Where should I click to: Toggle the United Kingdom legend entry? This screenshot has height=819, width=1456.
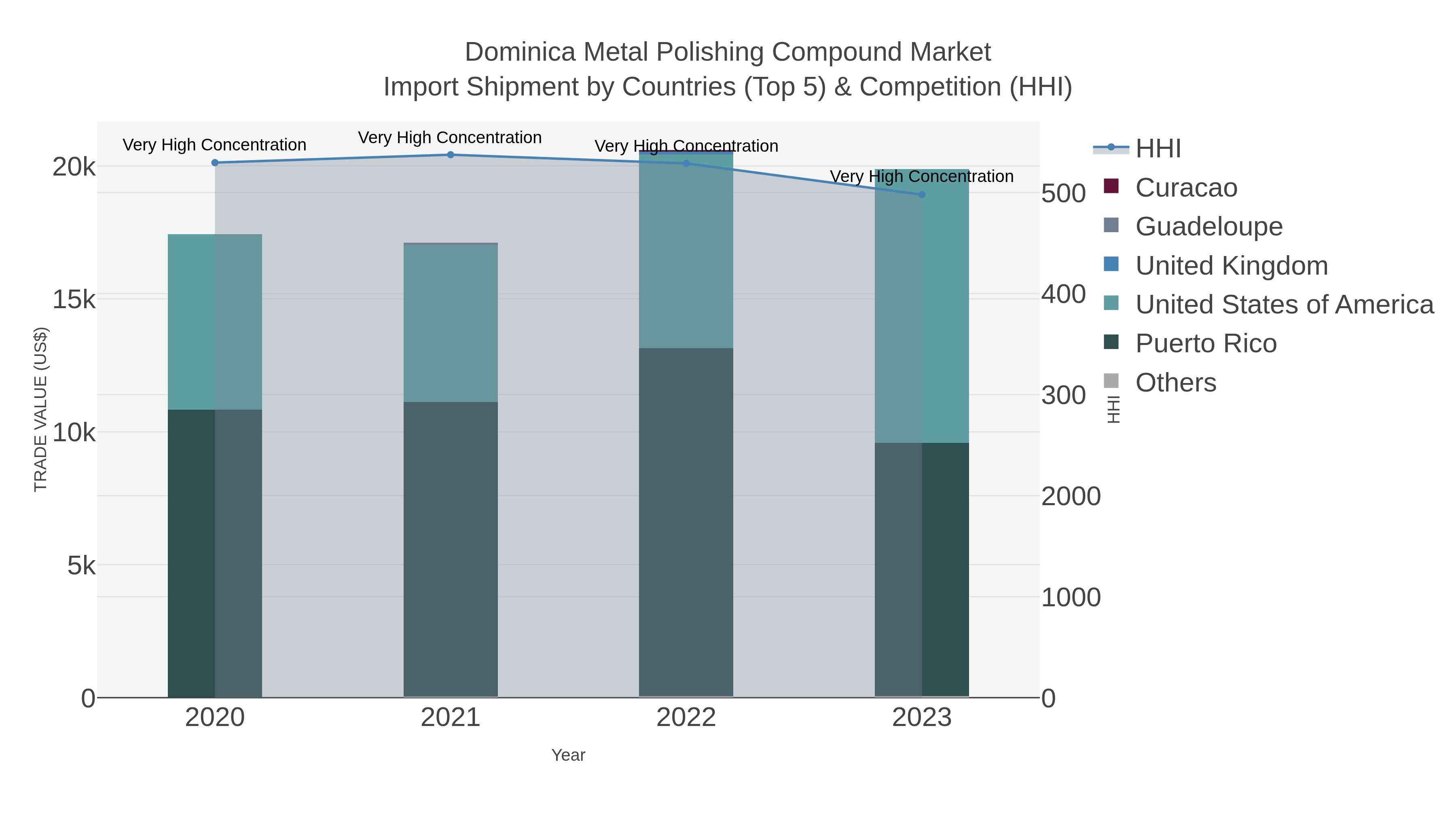[1216, 266]
